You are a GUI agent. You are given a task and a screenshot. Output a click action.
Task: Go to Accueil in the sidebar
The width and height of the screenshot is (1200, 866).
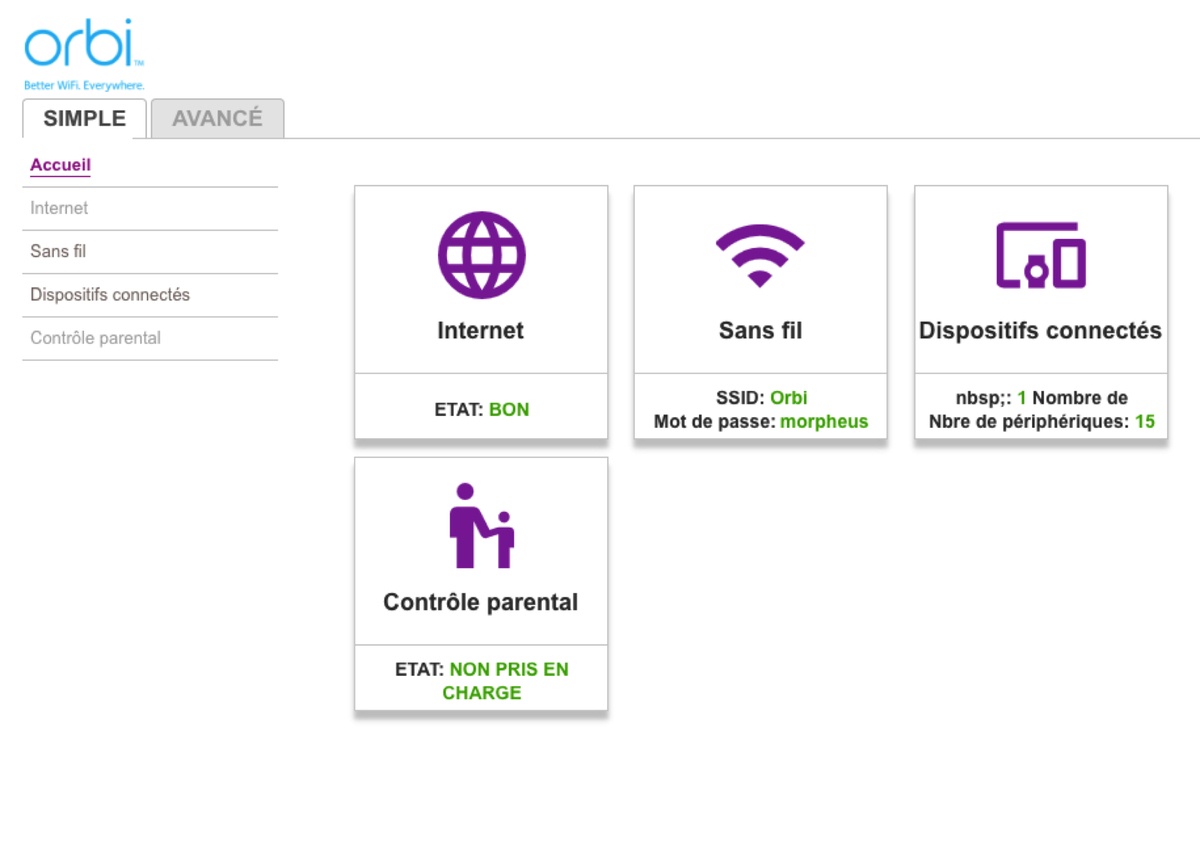click(60, 165)
